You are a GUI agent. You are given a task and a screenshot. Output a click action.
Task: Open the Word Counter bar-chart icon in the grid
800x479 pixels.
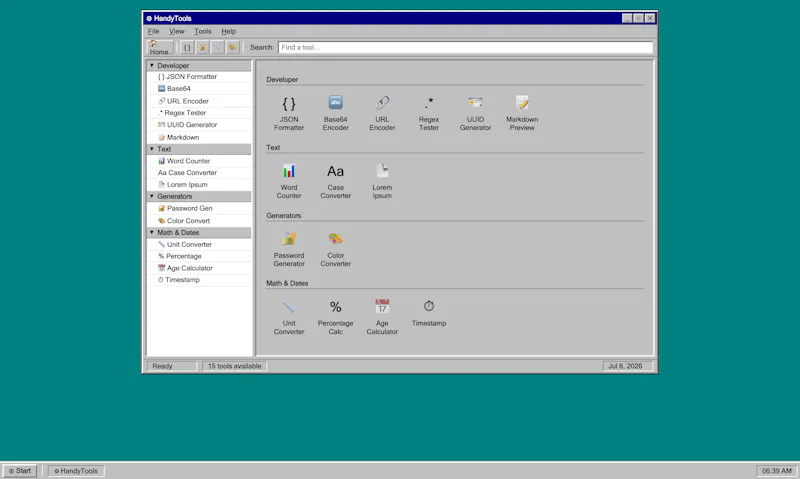[289, 181]
